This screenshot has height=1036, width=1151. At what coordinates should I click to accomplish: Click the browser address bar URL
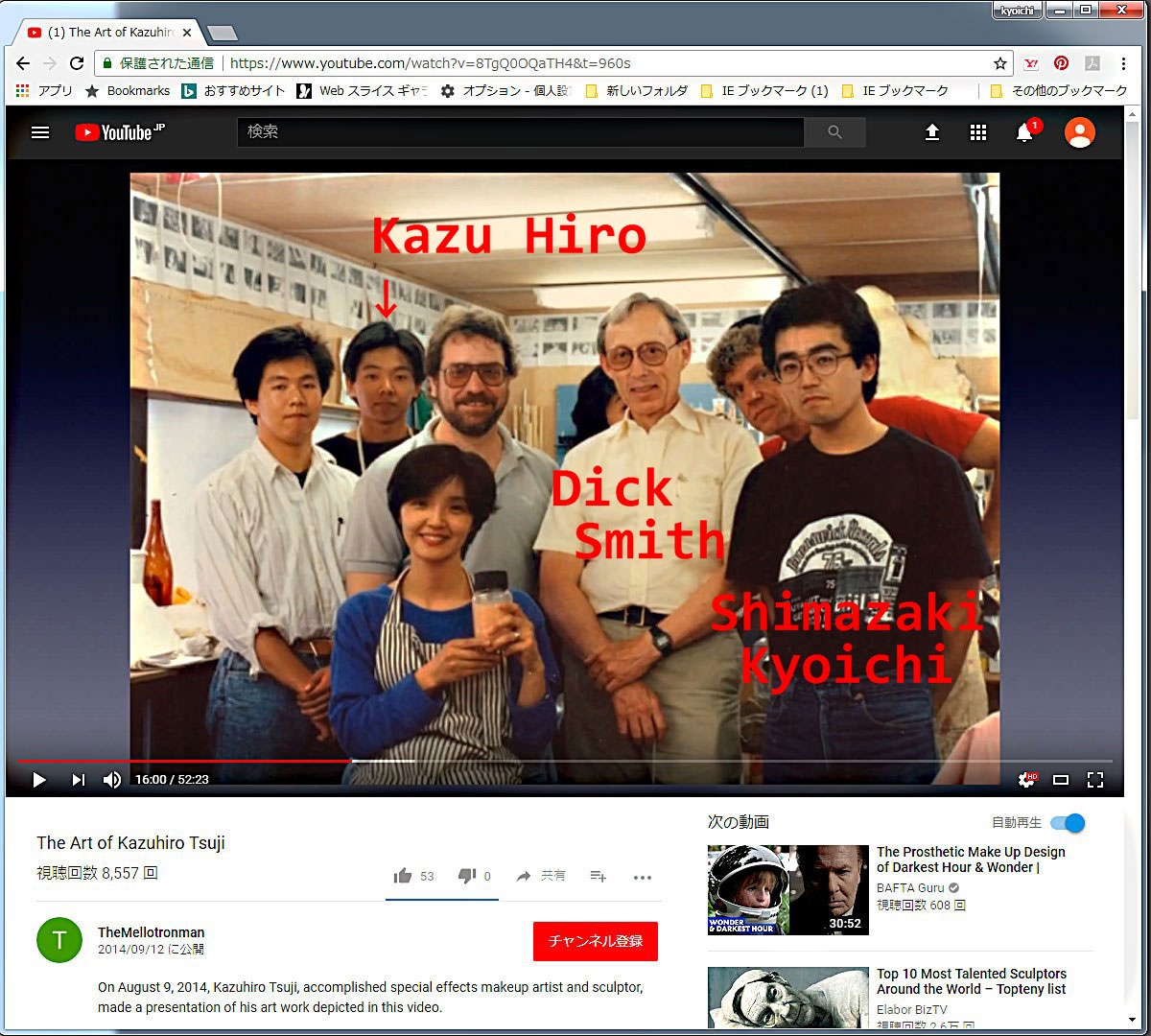[431, 63]
